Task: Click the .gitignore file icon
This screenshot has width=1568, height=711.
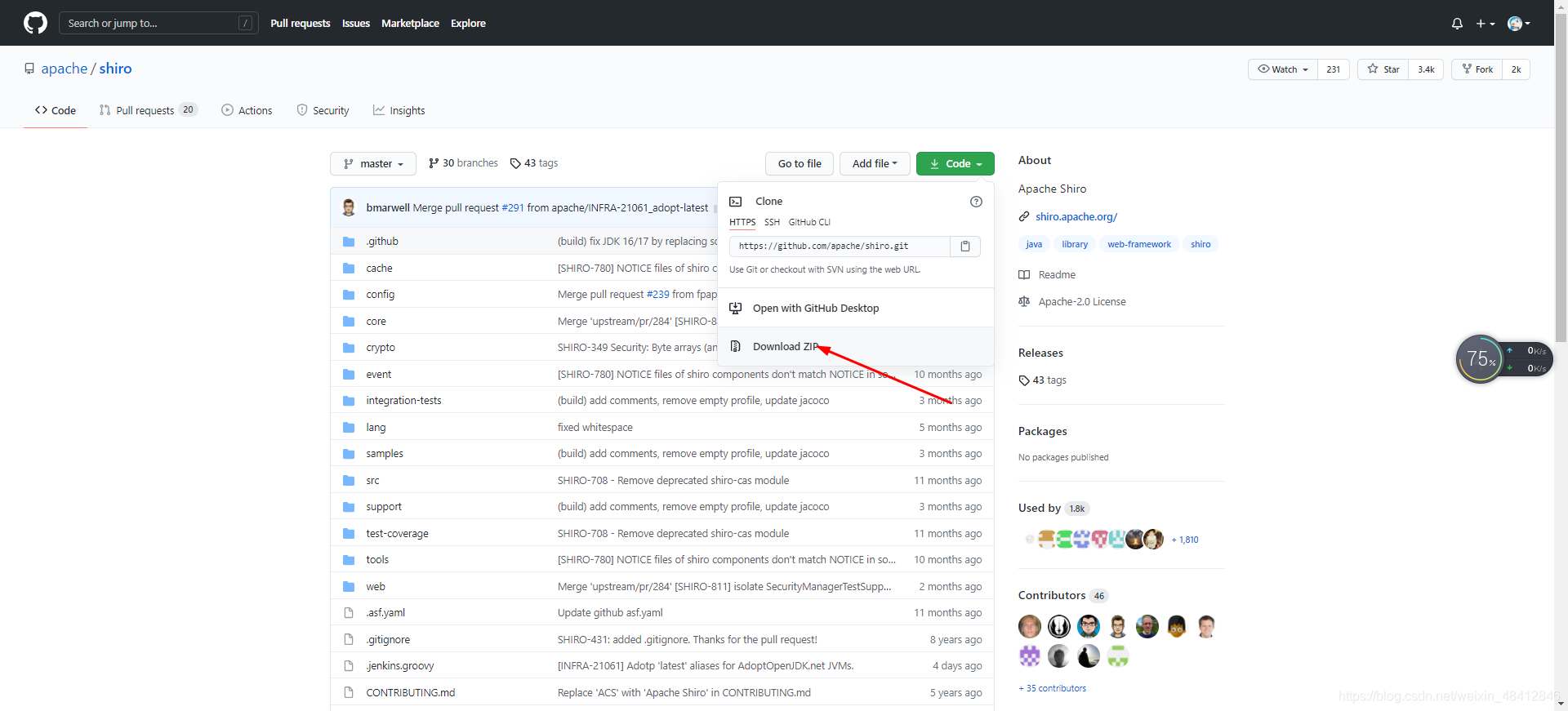Action: (349, 639)
